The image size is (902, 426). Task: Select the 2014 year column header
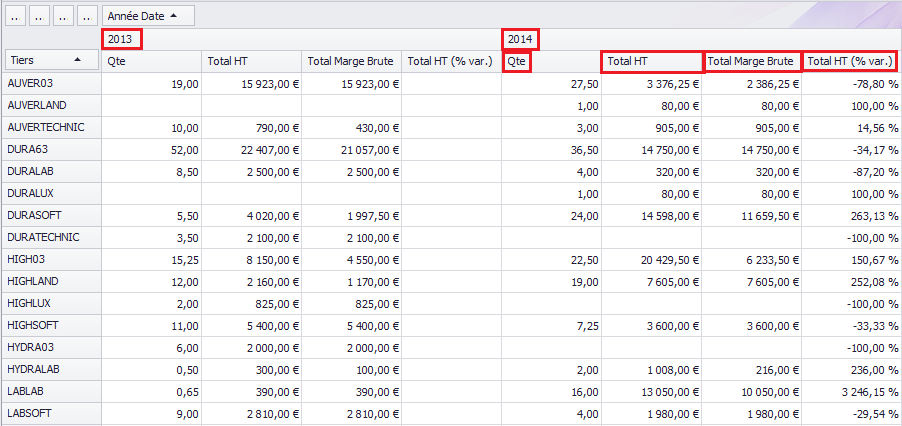tap(521, 39)
